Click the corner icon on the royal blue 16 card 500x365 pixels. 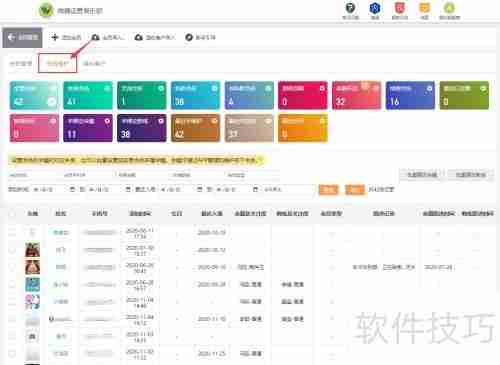[x=430, y=88]
